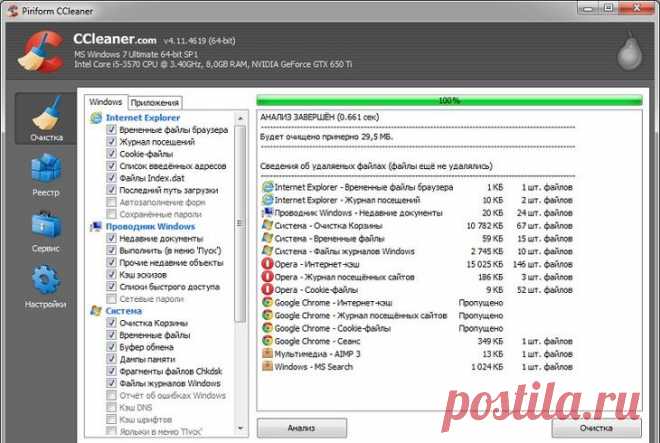The width and height of the screenshot is (660, 443).
Task: Uncheck Журнал посещений checkbox
Action: coord(111,142)
